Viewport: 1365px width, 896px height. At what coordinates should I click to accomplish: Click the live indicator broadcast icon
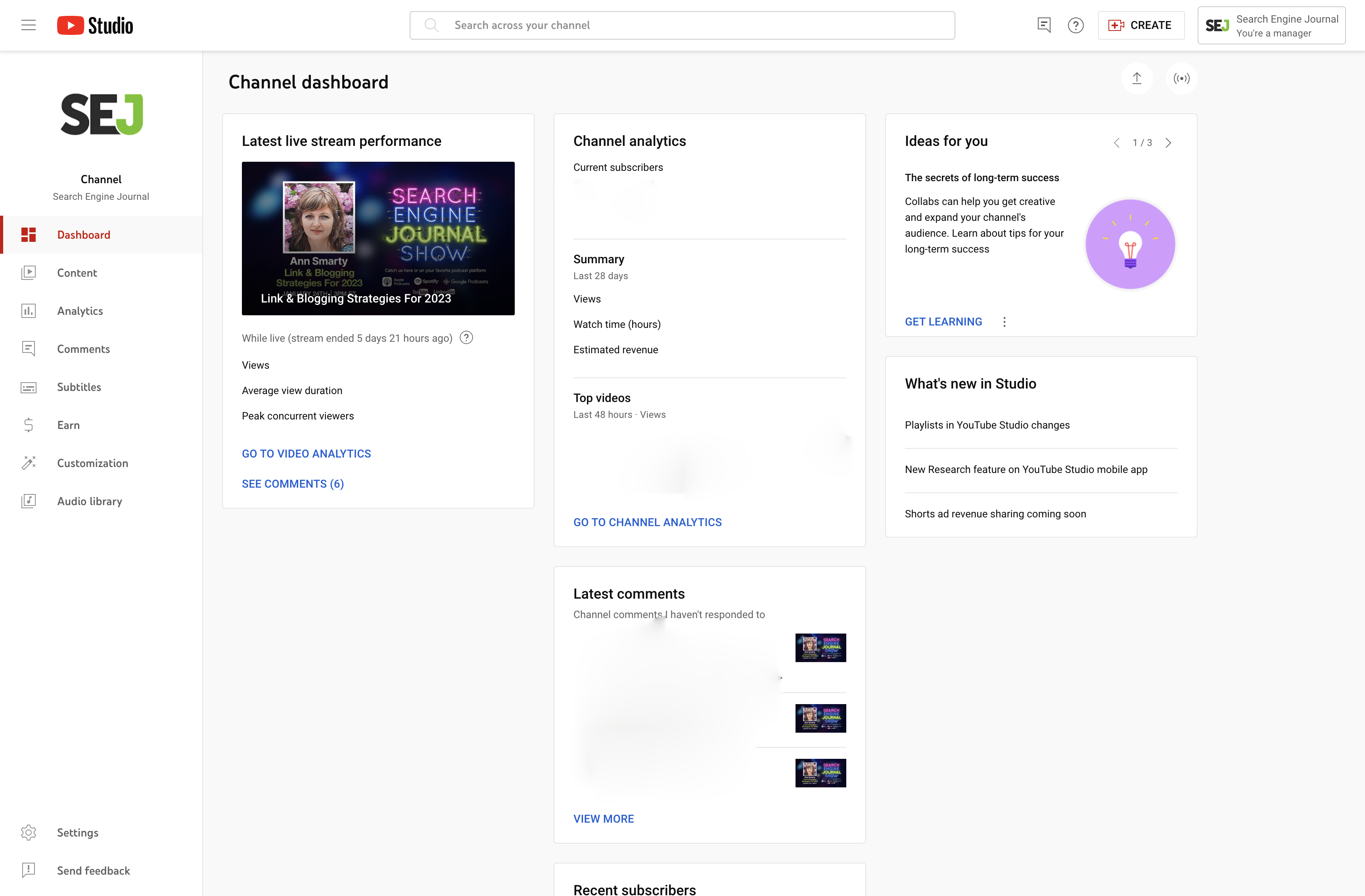[1181, 78]
